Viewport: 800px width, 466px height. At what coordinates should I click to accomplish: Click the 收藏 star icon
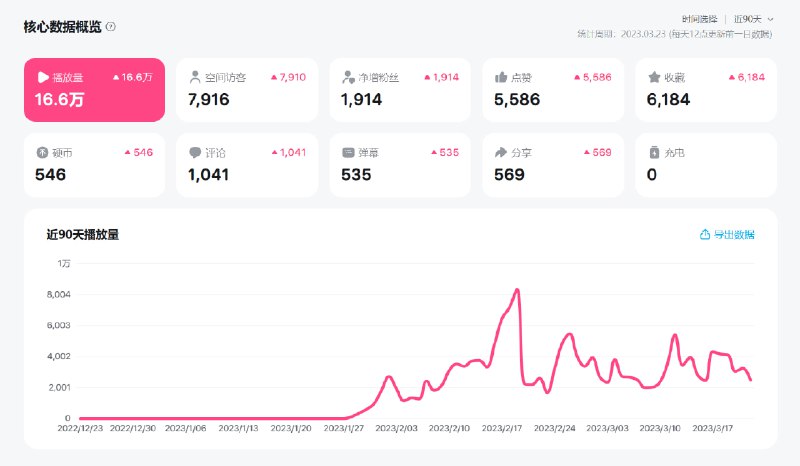tap(654, 77)
